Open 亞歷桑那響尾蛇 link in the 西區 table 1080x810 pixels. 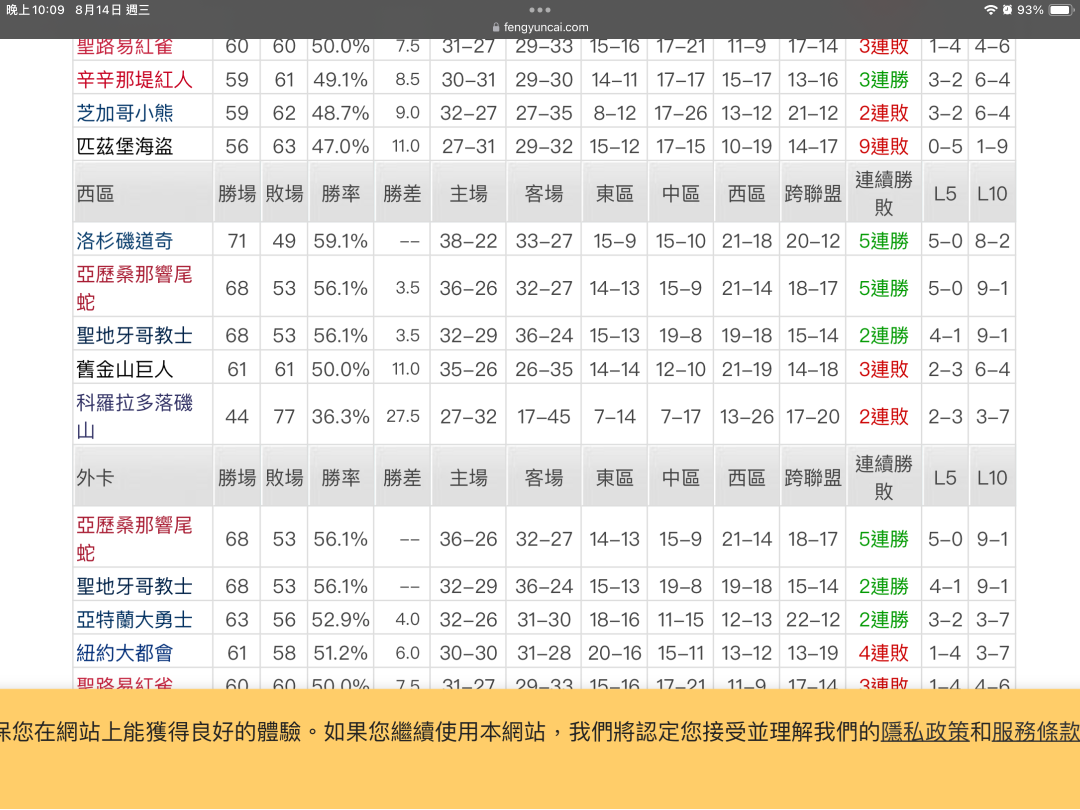coord(134,288)
